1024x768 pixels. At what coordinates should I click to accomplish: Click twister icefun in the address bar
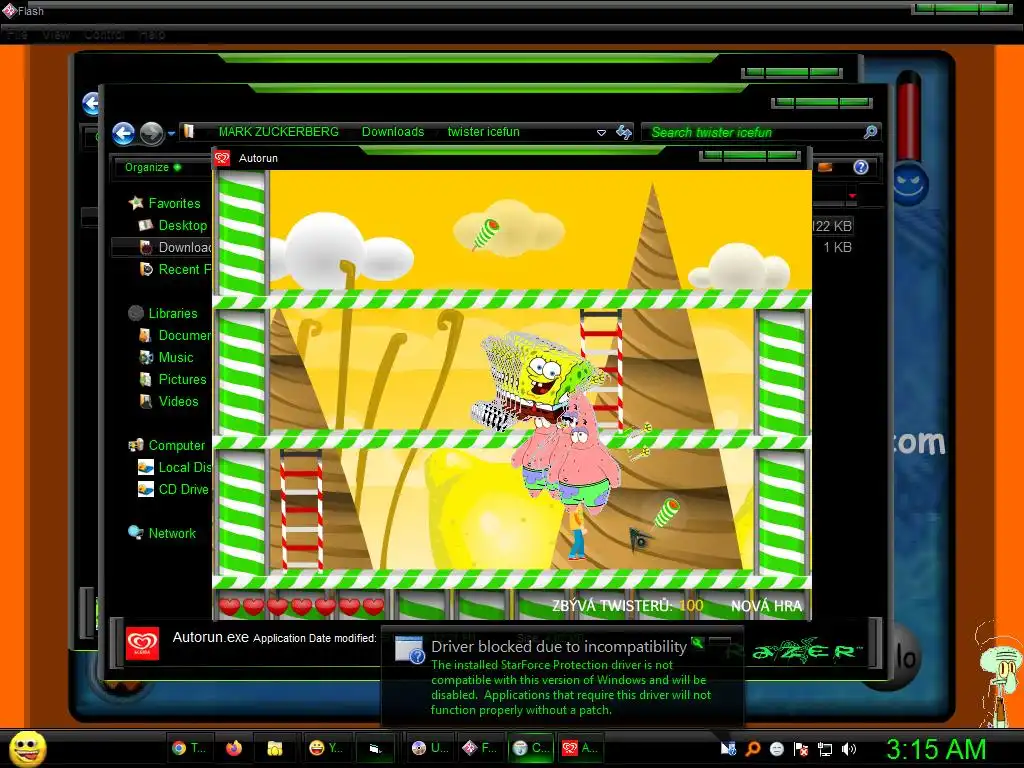pyautogui.click(x=483, y=132)
